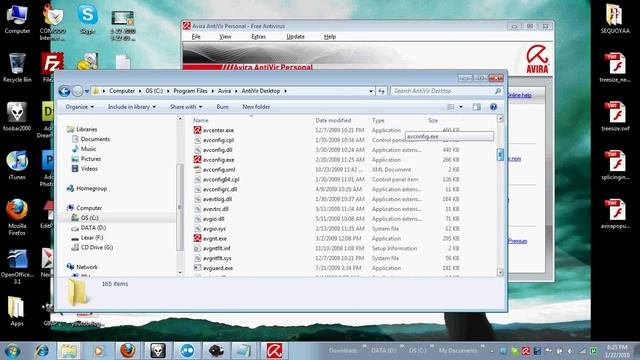Open the iTunes desktop shortcut
The height and width of the screenshot is (360, 640).
point(17,165)
